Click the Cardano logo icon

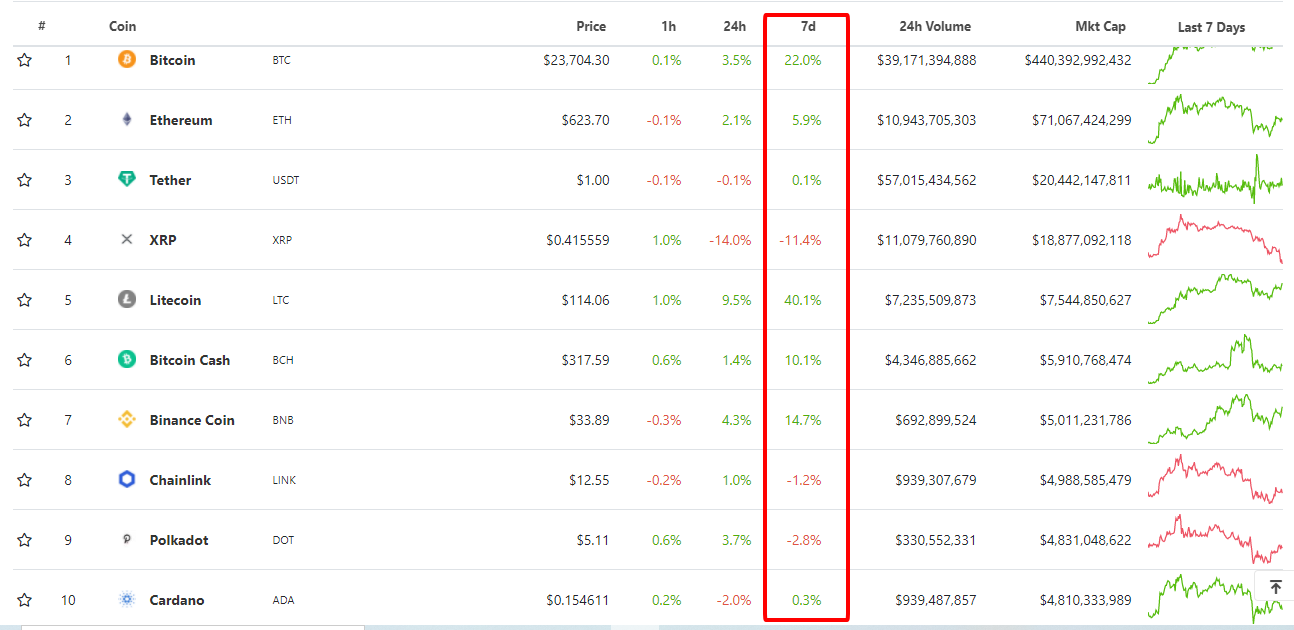click(x=127, y=600)
